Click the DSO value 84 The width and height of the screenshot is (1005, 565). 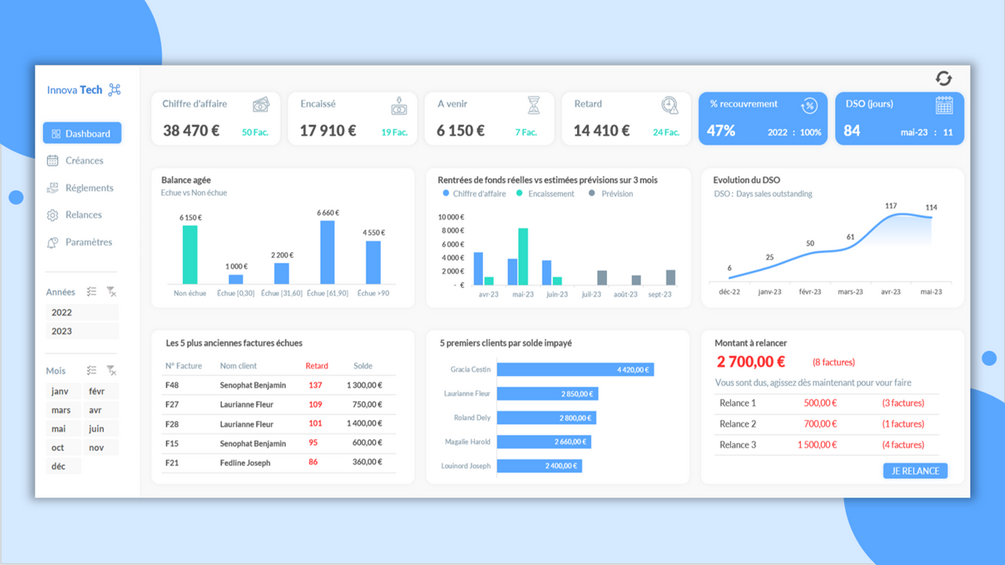852,131
